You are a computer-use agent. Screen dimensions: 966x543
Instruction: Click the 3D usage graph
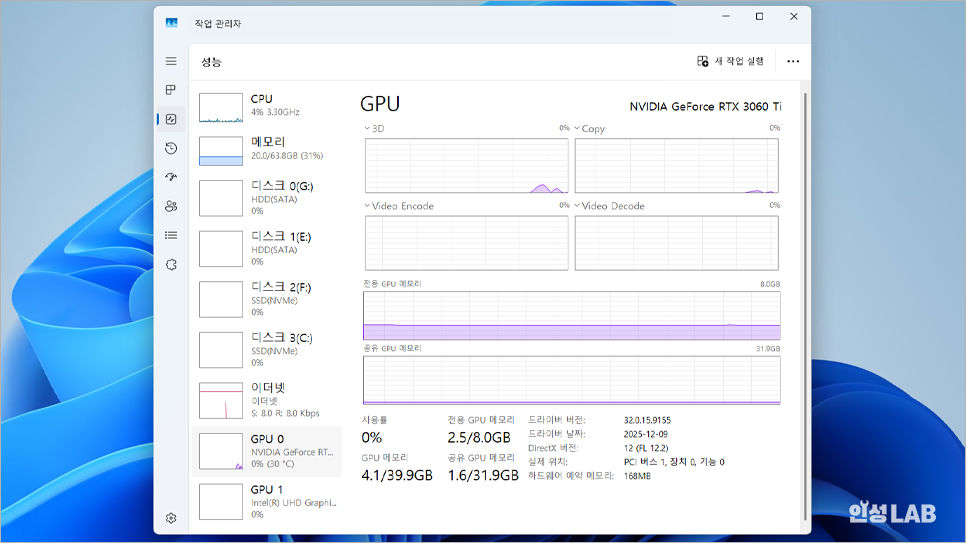466,166
